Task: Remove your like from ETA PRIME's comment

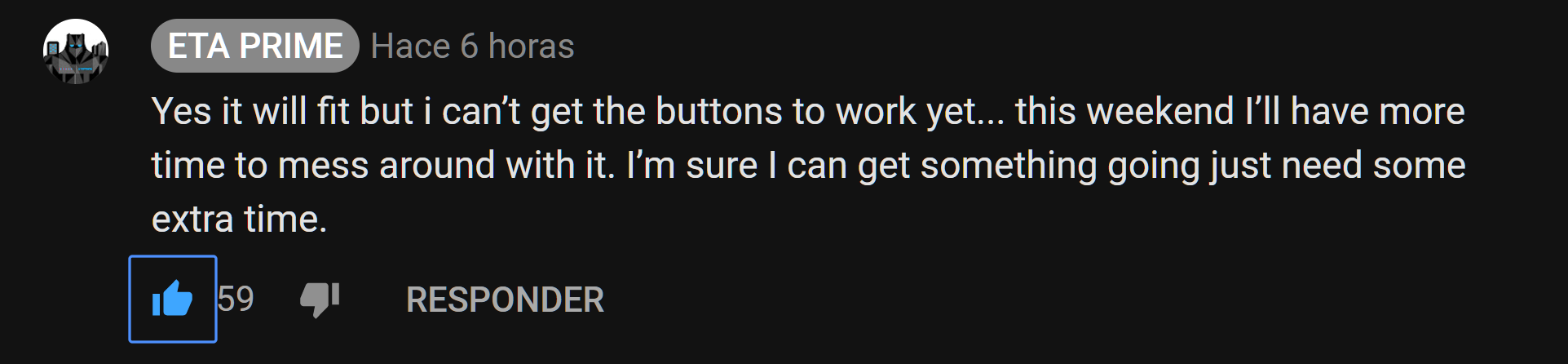Action: 172,299
